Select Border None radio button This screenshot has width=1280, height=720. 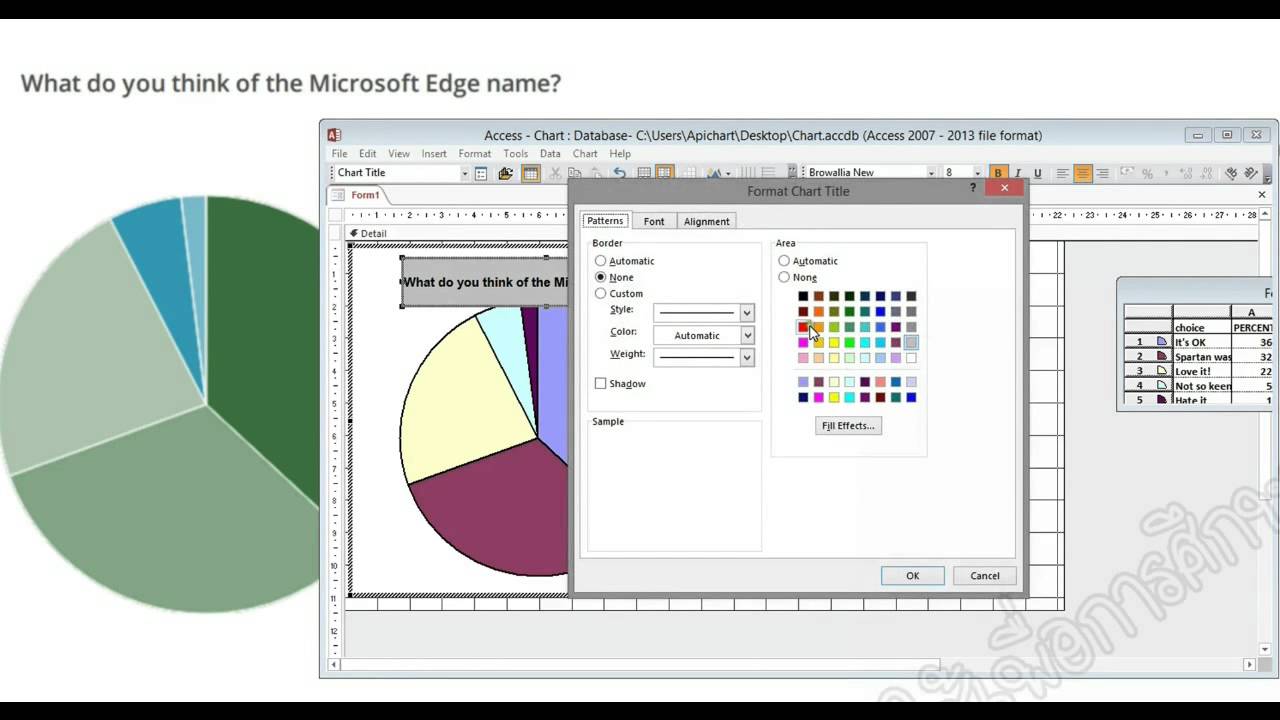click(600, 277)
